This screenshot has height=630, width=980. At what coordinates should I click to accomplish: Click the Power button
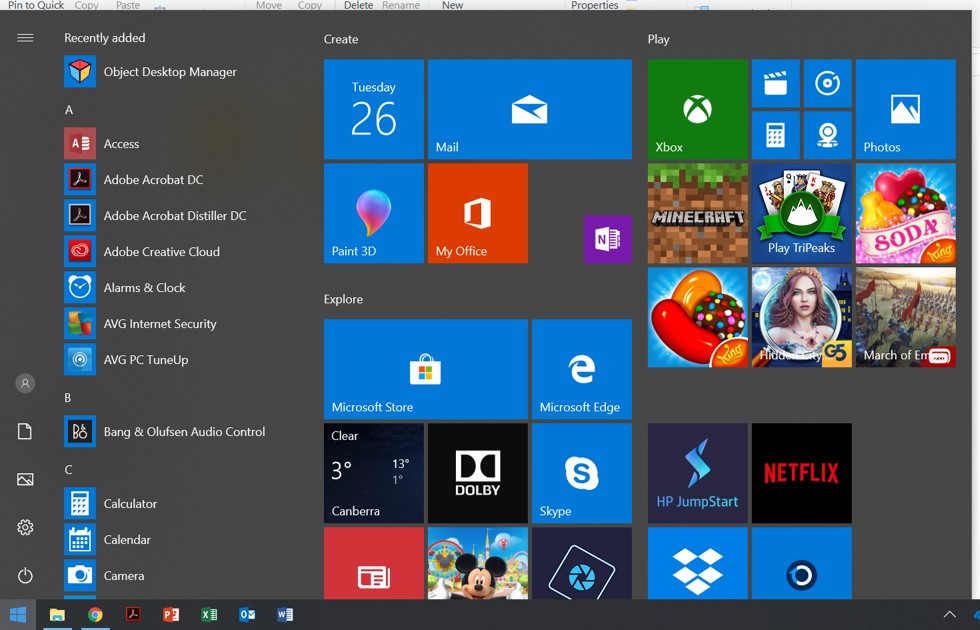pos(25,576)
